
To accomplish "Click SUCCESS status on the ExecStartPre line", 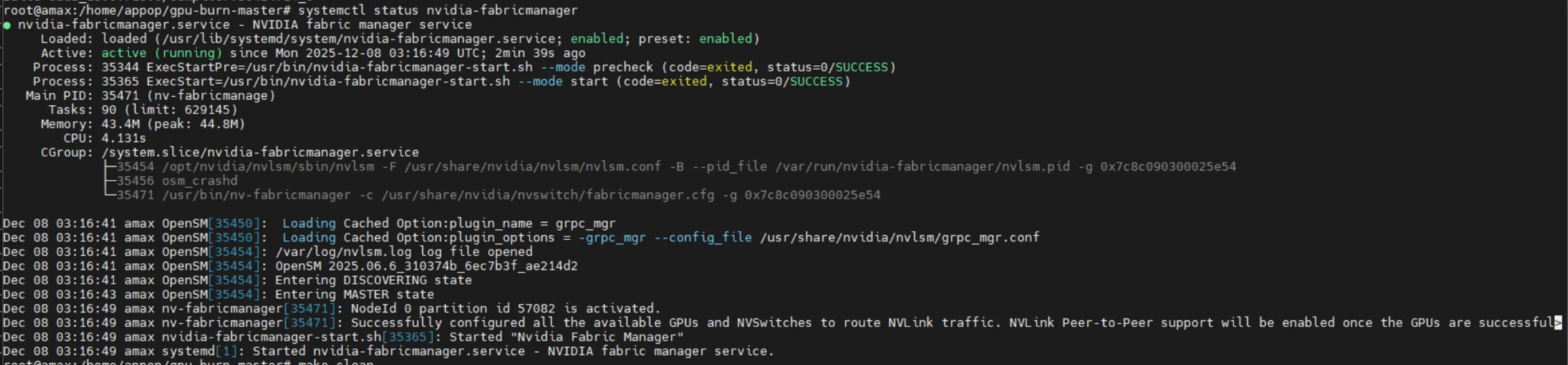I will pyautogui.click(x=861, y=68).
